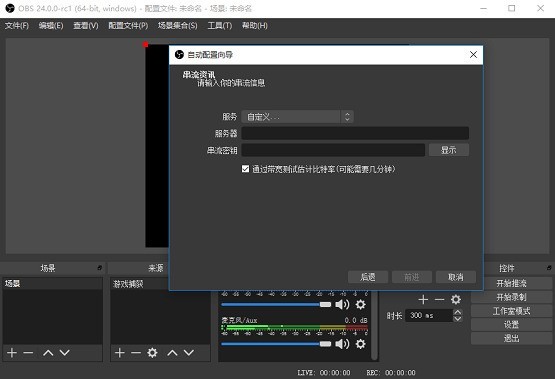Open the 工具(T) menu
Screen dimensions: 555x379
[219, 26]
